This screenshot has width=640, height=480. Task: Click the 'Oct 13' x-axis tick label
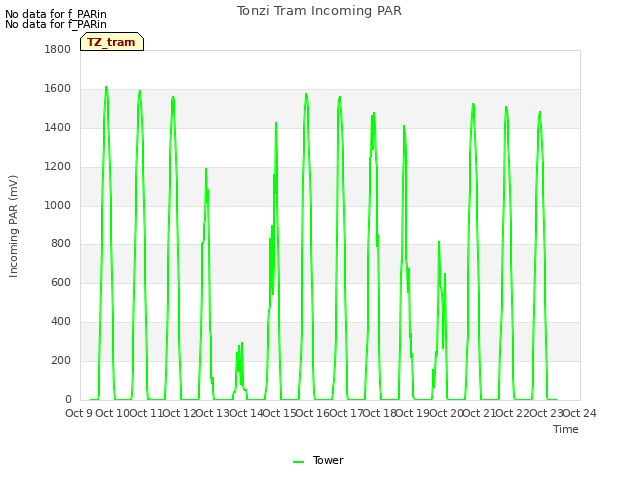[x=213, y=413]
